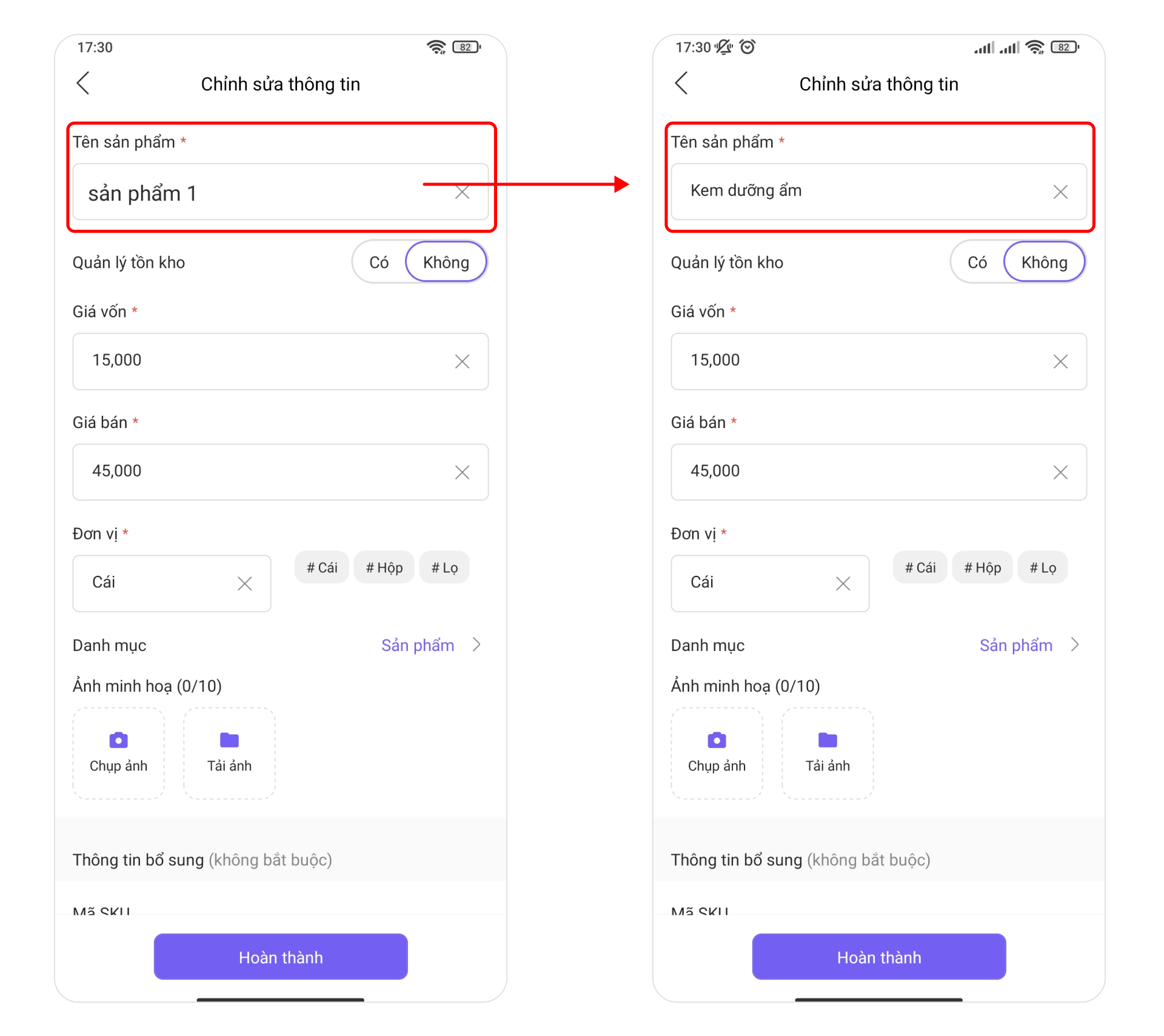This screenshot has height=1036, width=1164.
Task: Focus the Giá vốn input on left screen
Action: click(281, 361)
